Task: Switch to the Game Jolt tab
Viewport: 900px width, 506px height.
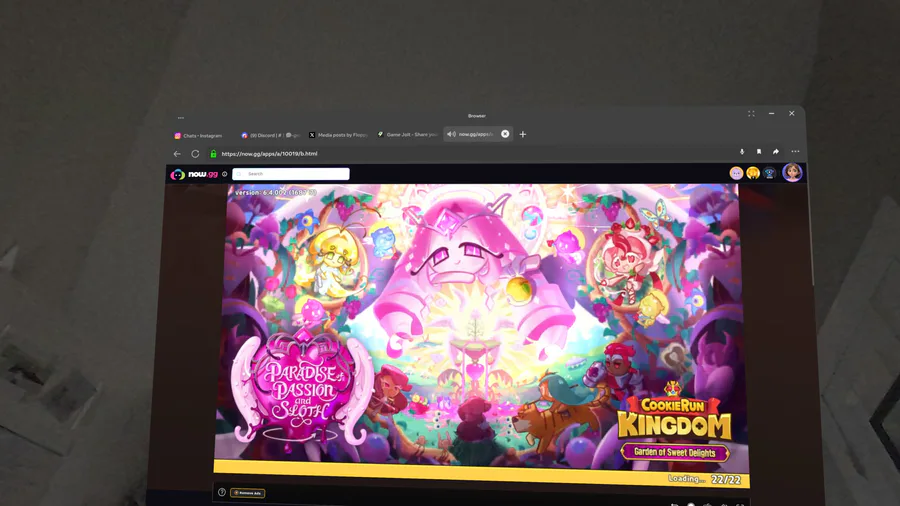Action: point(408,134)
